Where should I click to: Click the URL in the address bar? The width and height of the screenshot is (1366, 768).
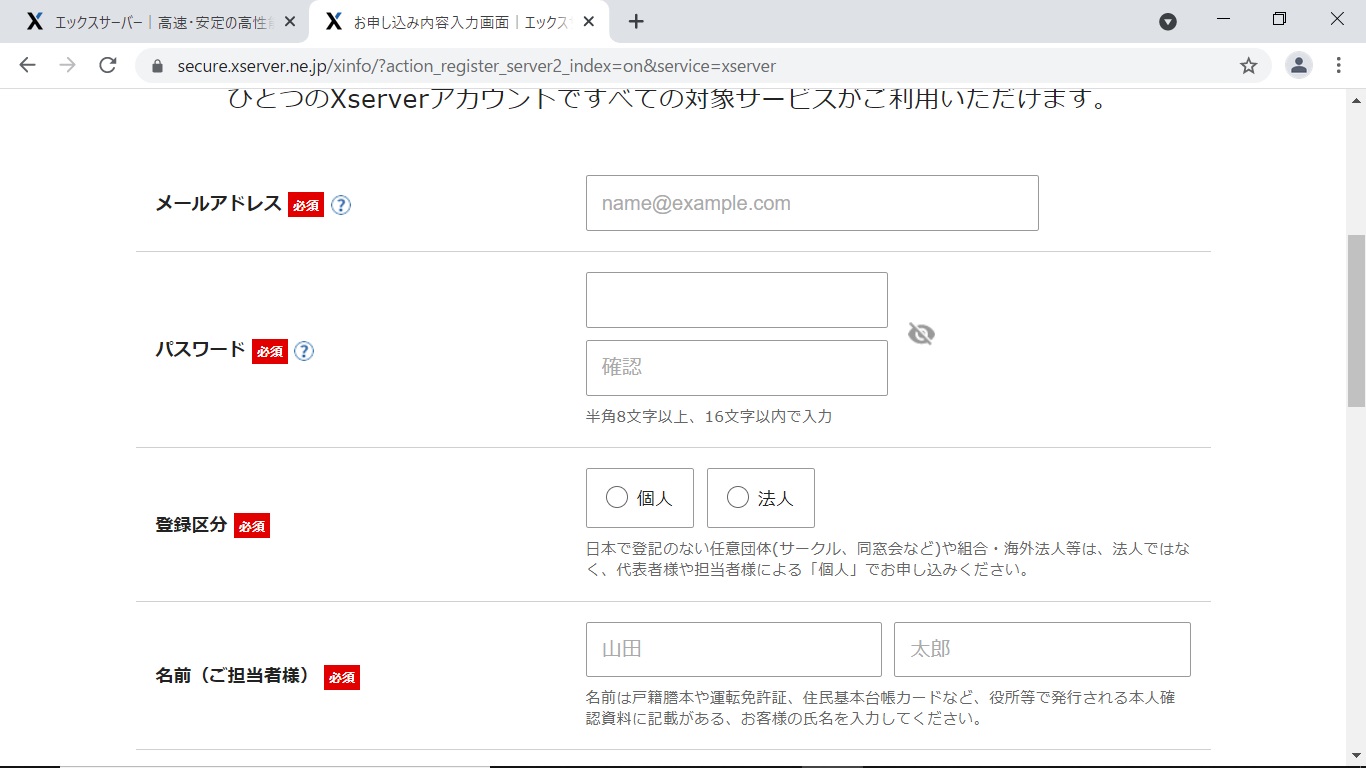[x=476, y=66]
